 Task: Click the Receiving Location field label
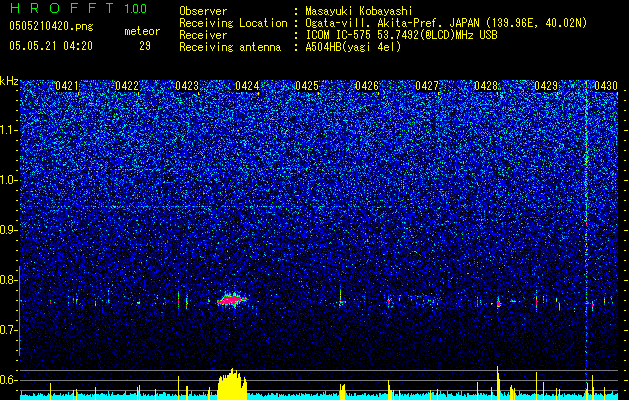coord(233,23)
